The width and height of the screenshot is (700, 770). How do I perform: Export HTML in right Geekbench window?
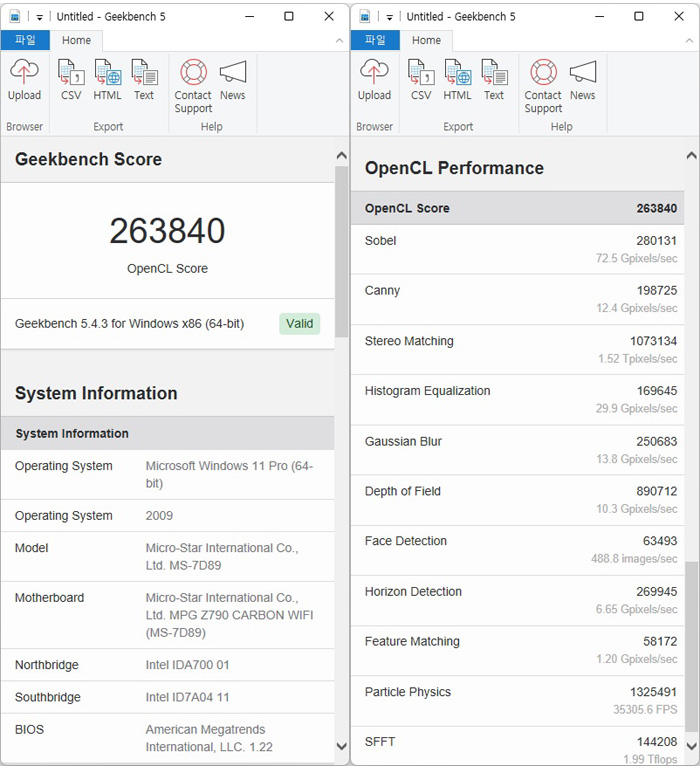[457, 80]
